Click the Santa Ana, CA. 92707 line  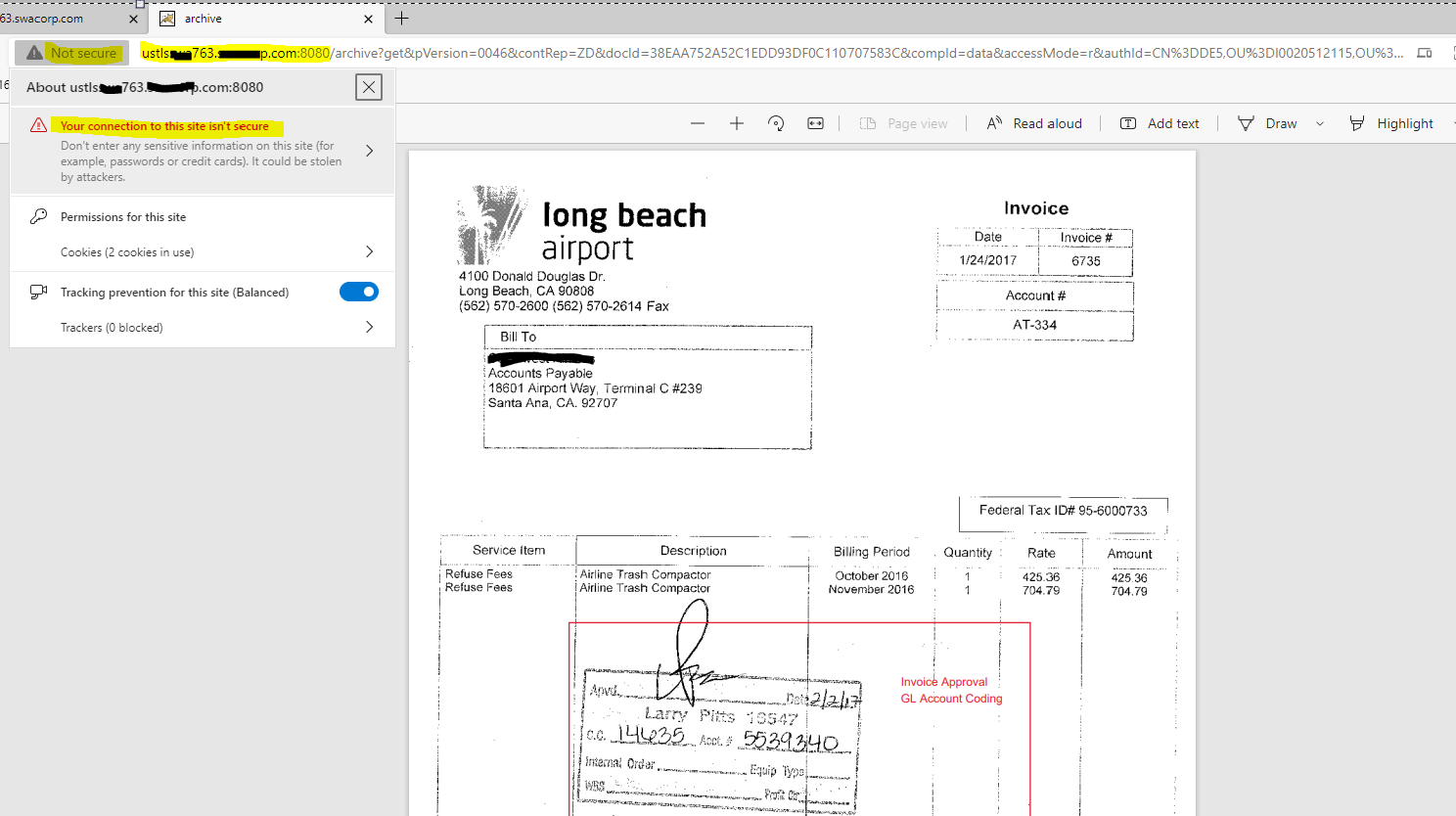pyautogui.click(x=553, y=403)
